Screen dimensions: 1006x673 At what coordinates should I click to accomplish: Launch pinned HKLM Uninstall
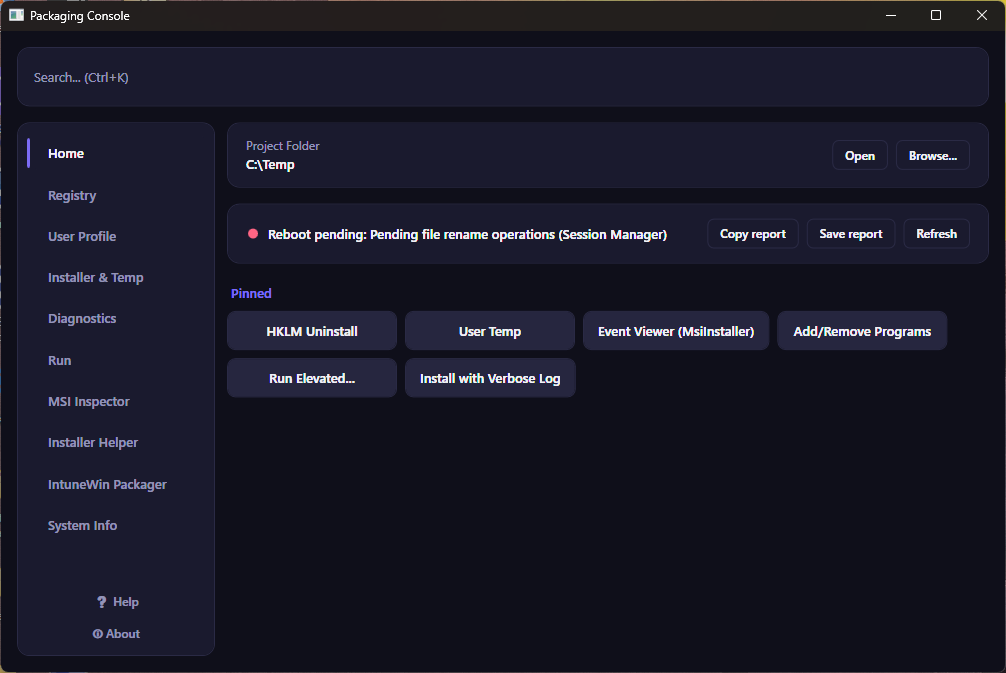click(x=312, y=331)
